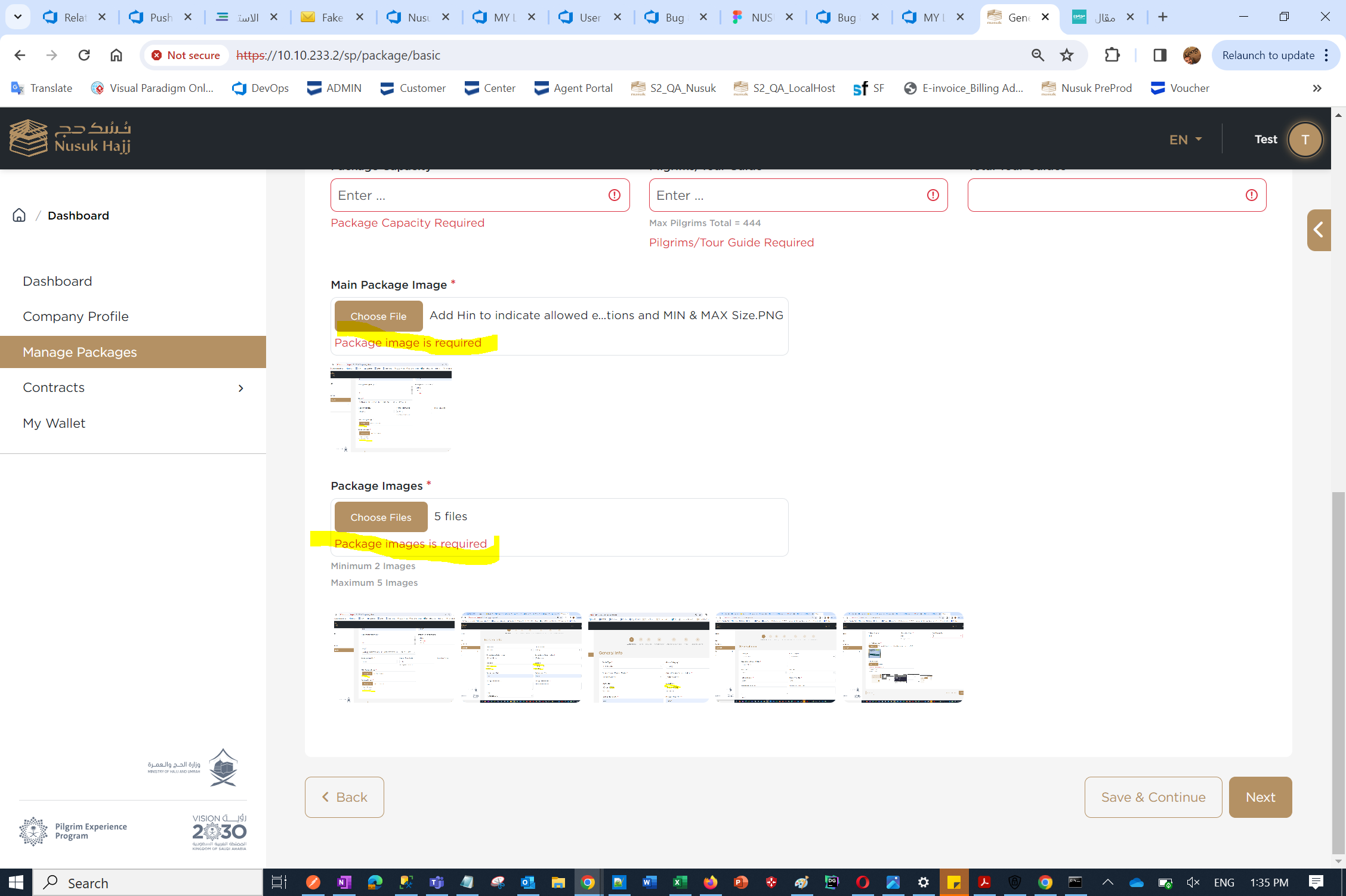This screenshot has width=1346, height=896.
Task: Click the Nusuk Hajj logo
Action: [x=70, y=138]
